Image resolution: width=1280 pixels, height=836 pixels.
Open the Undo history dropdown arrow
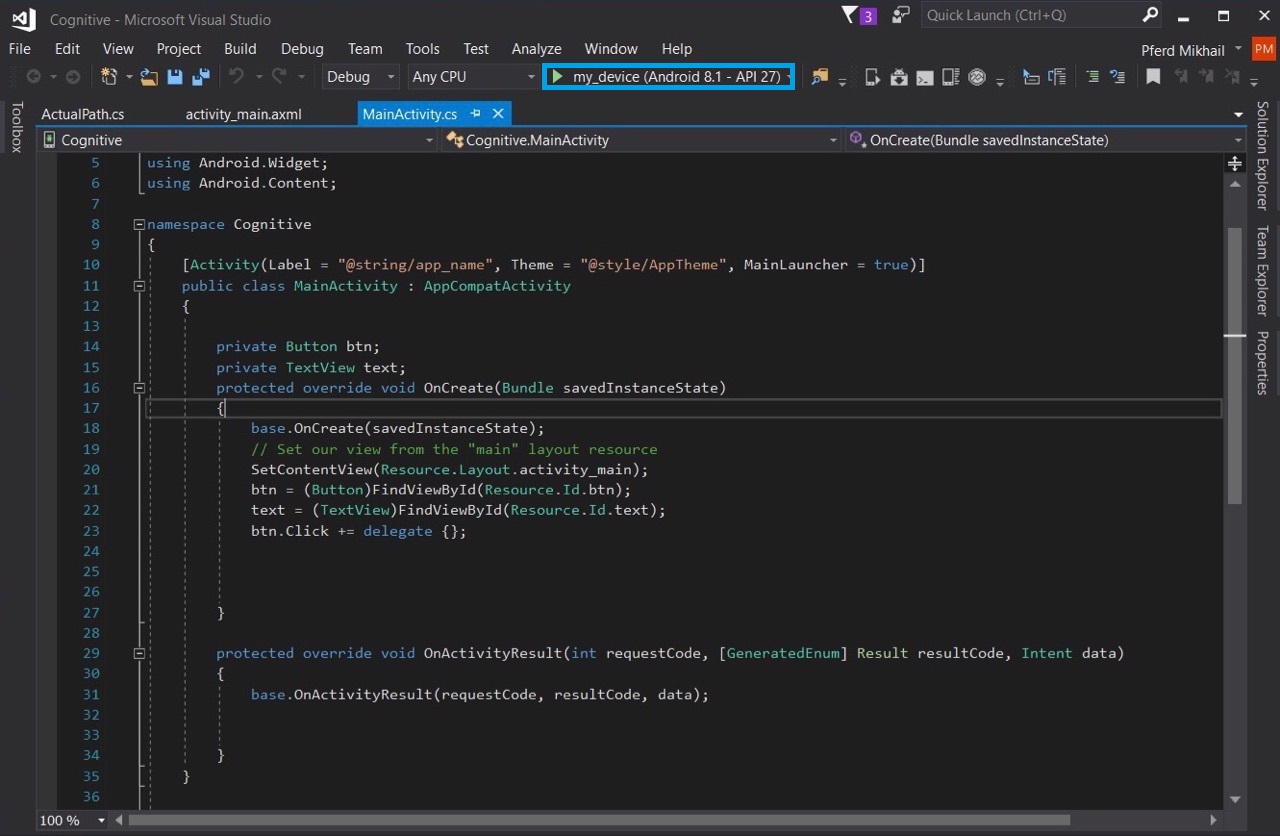pos(258,77)
